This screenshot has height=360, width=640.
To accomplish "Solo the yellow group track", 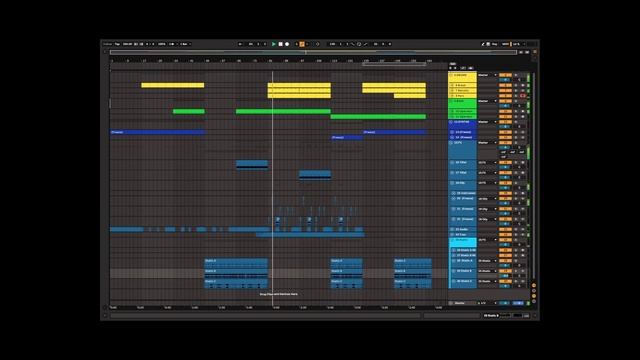I will pos(516,75).
